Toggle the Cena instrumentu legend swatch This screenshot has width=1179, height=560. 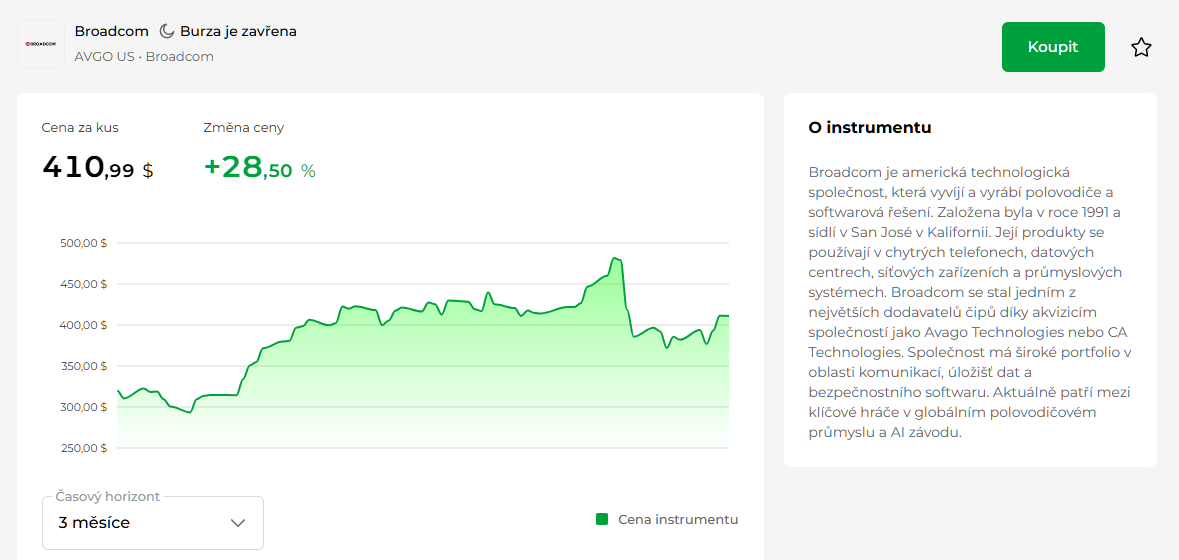coord(602,519)
